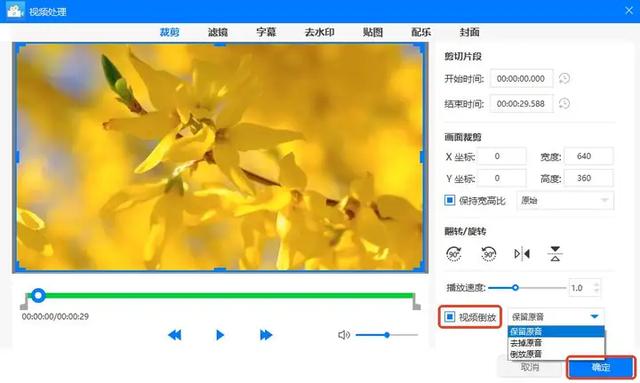Screen dimensions: 640x383
Task: Click the left trim marker on timeline
Action: click(x=24, y=303)
